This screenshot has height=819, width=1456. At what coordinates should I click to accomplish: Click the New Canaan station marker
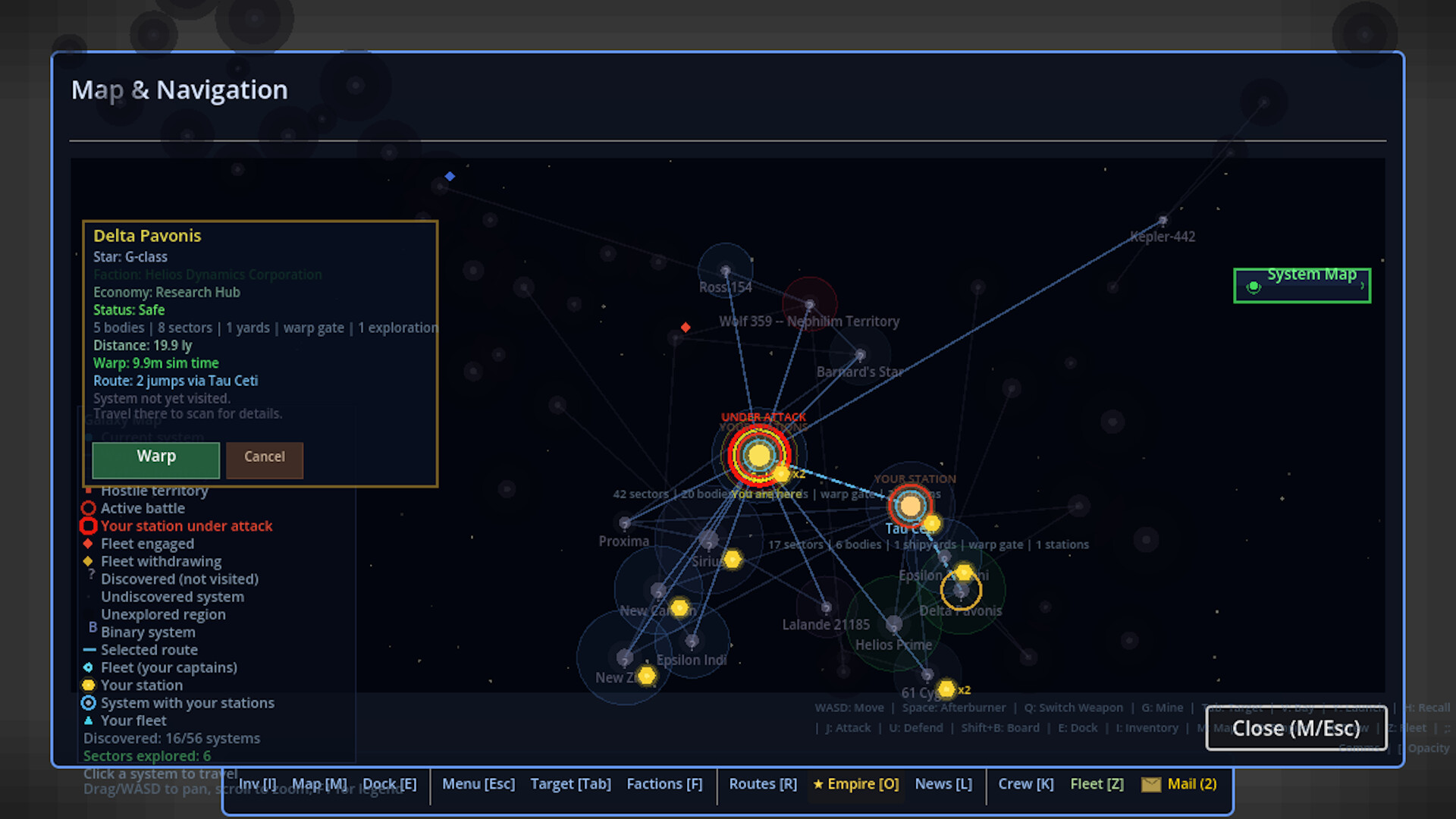tap(679, 608)
